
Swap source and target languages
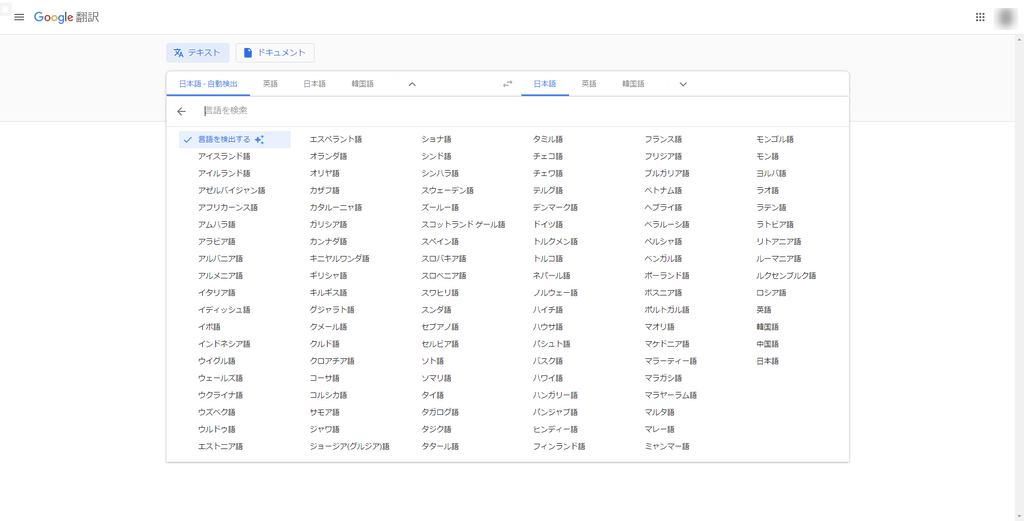coord(507,84)
